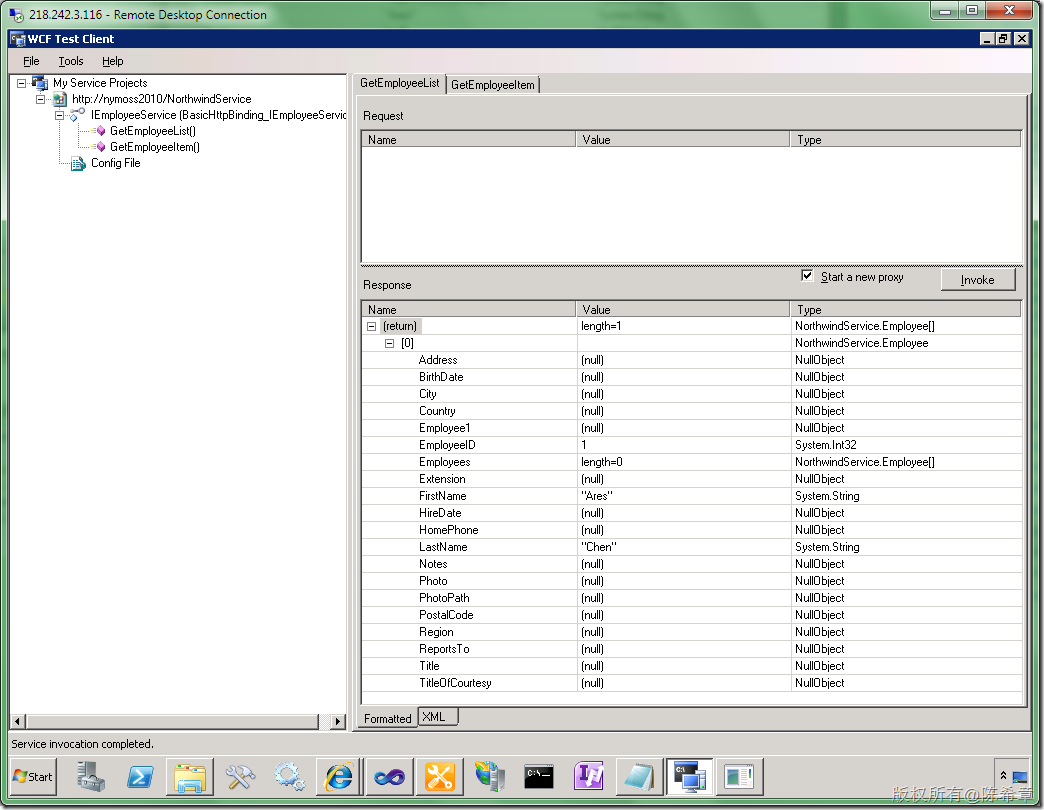The width and height of the screenshot is (1044, 810).
Task: Switch to the XML response view tab
Action: click(437, 717)
